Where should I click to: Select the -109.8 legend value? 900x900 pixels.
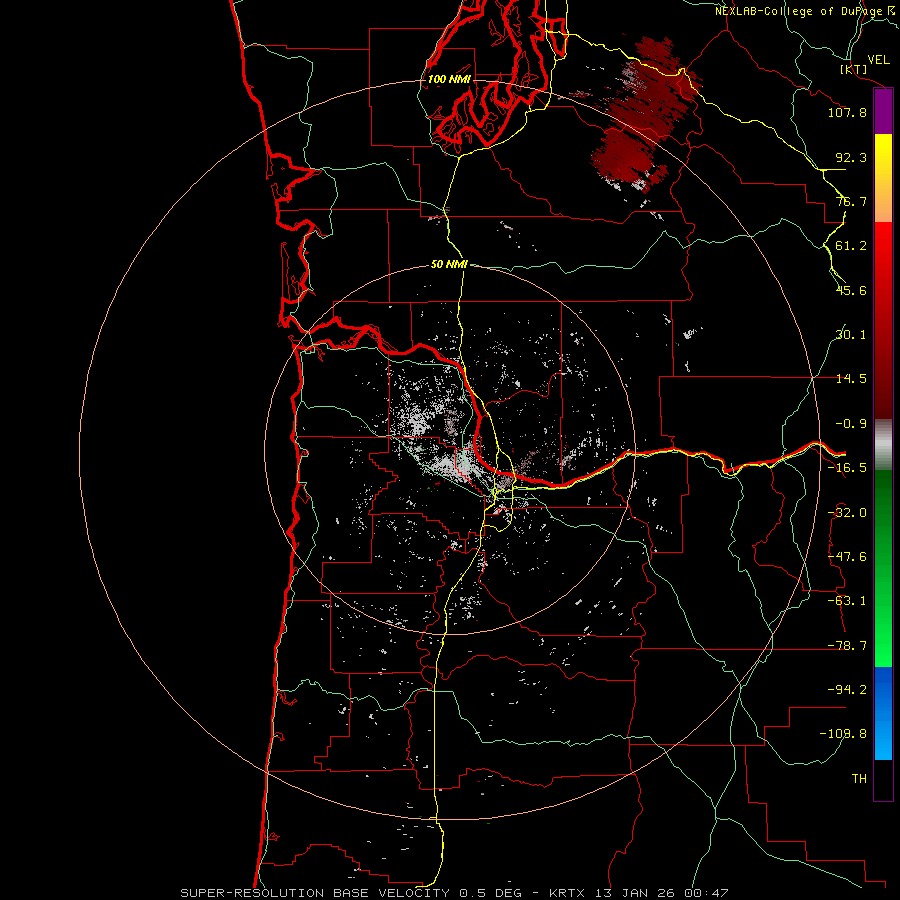click(843, 734)
